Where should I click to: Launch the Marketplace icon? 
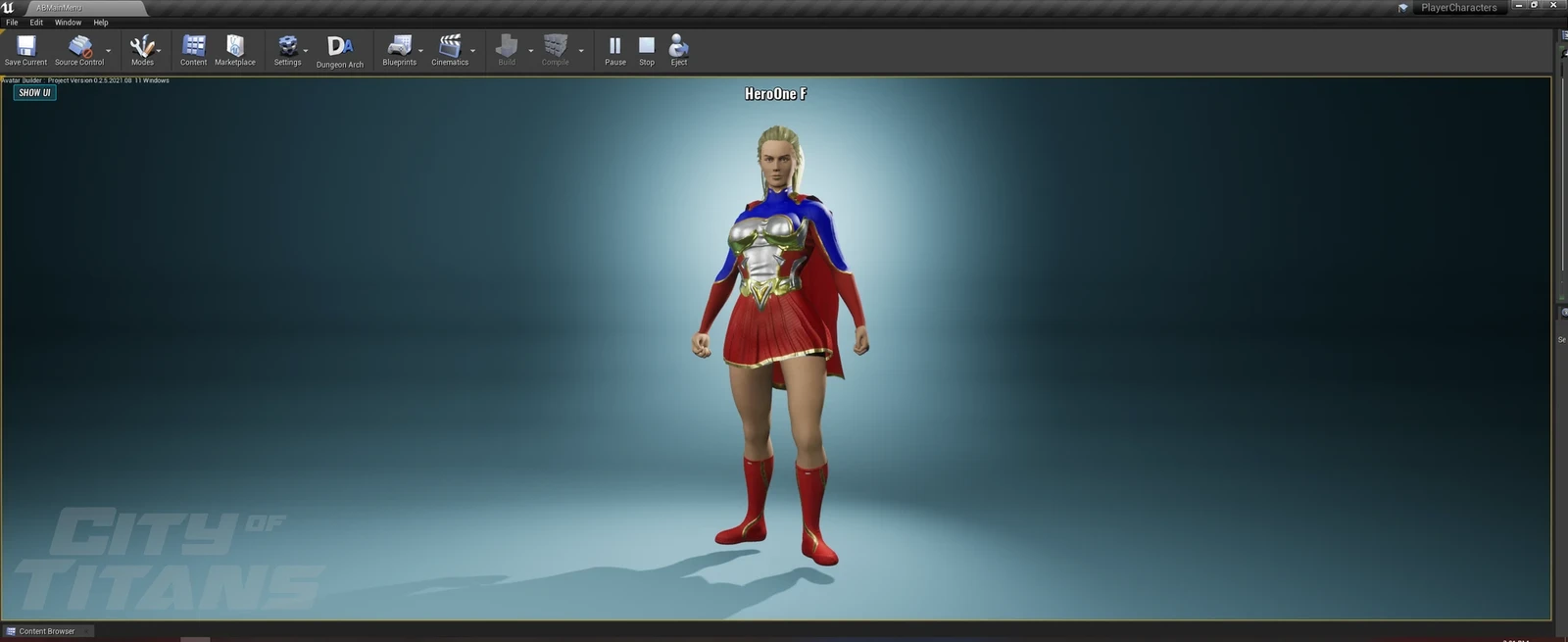click(235, 50)
